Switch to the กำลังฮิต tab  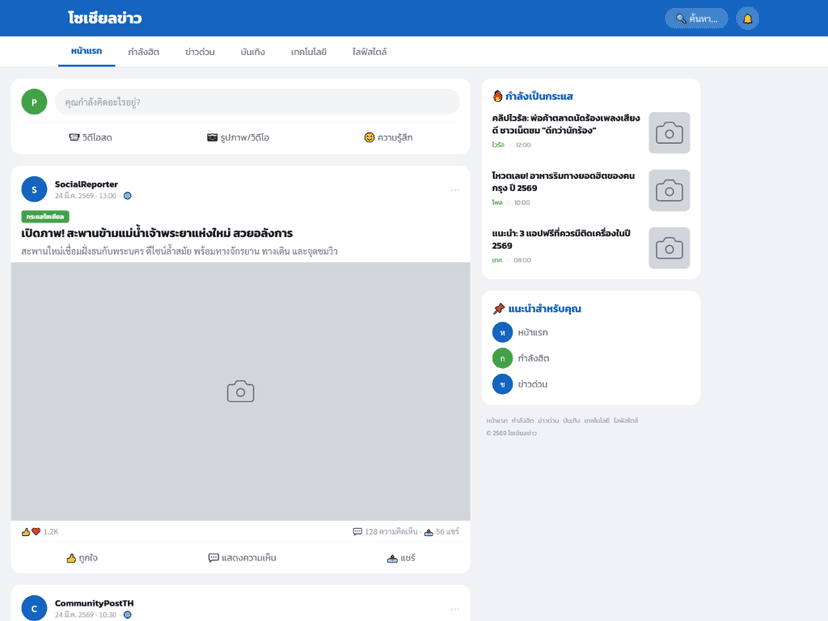click(144, 52)
